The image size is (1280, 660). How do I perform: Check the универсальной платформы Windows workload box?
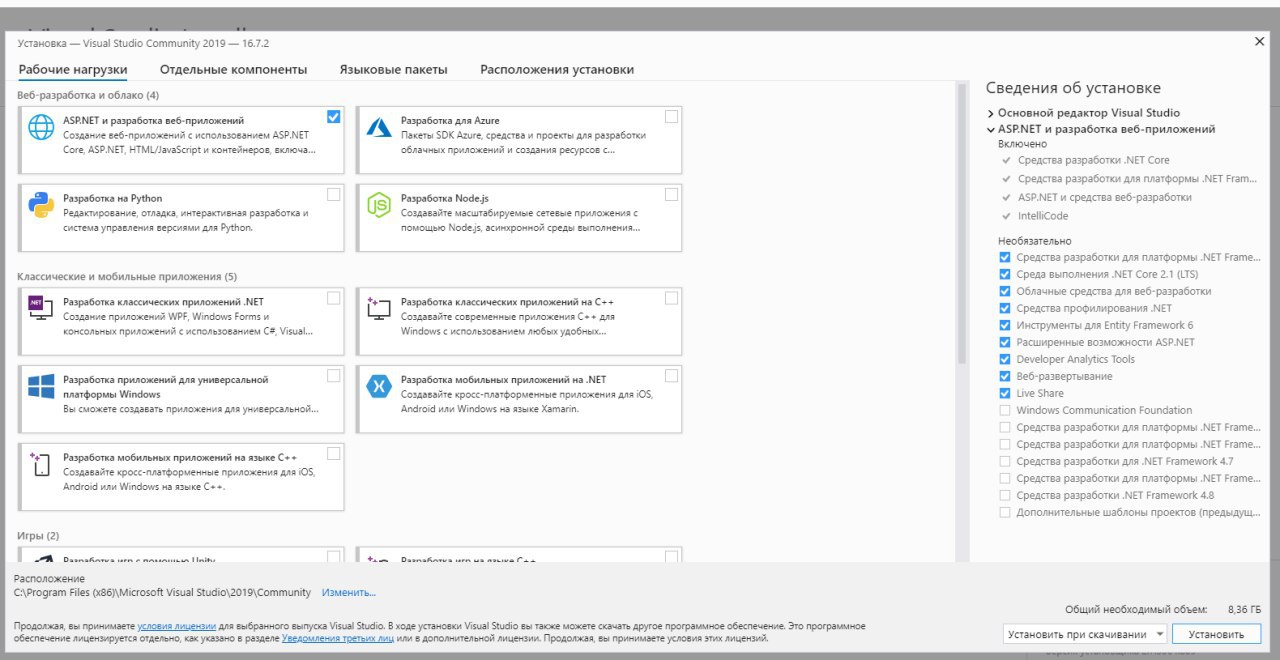point(333,375)
